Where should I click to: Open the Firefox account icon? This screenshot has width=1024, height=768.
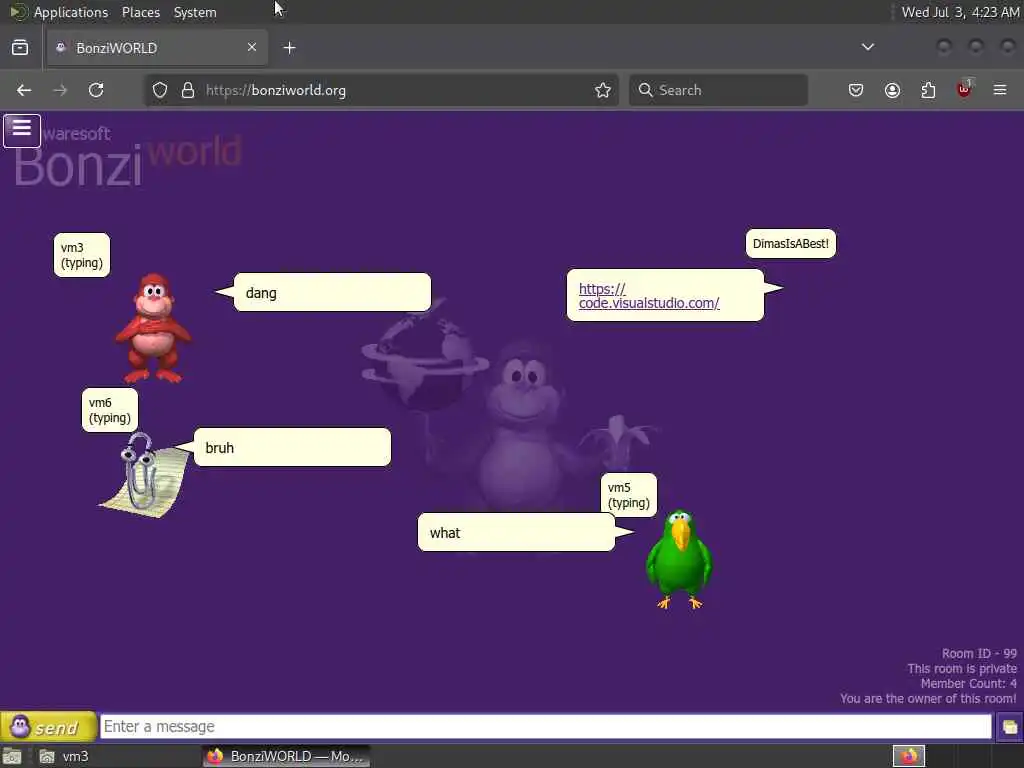click(892, 90)
